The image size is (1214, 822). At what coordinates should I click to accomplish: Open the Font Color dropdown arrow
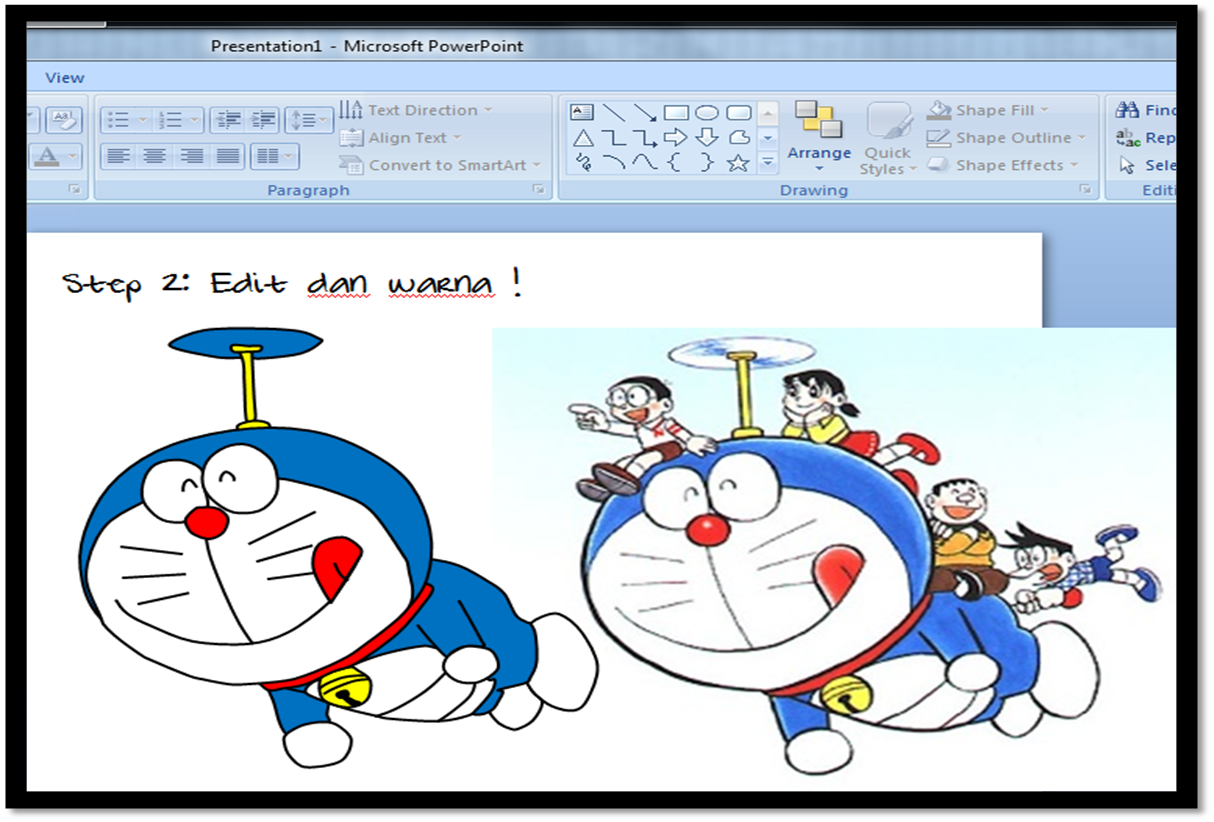pos(72,157)
